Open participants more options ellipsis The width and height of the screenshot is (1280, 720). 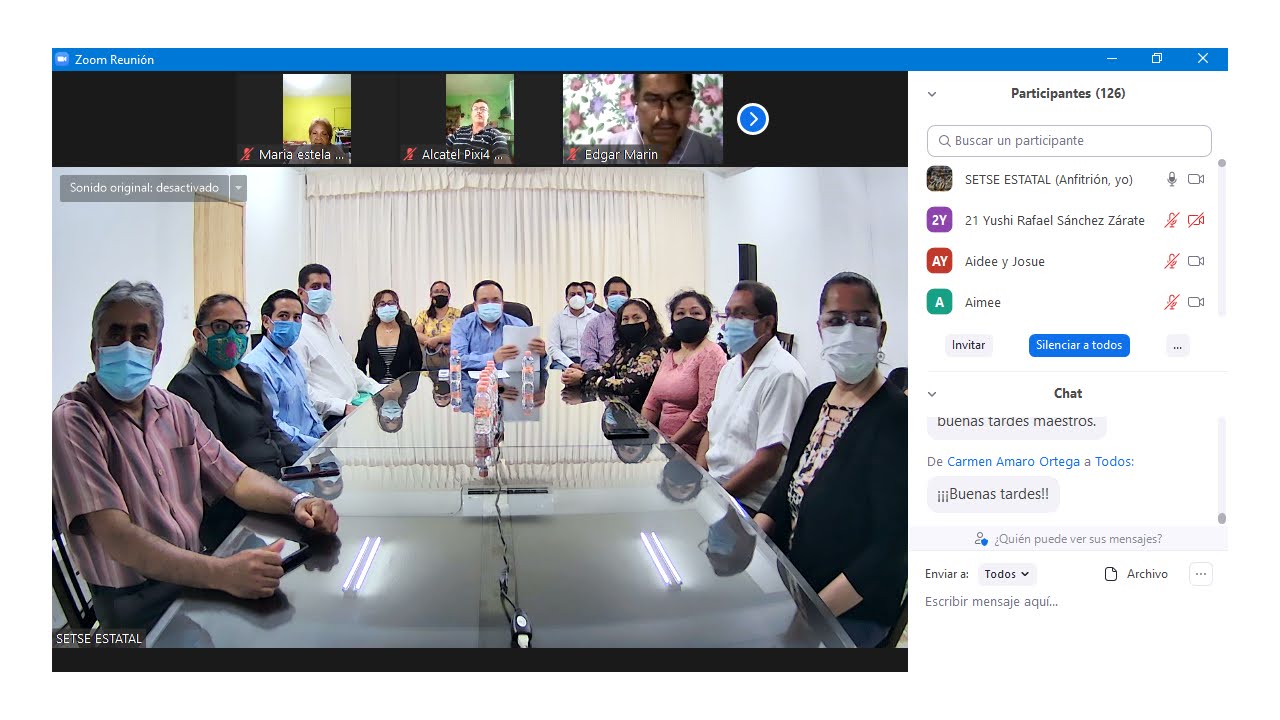[1177, 345]
